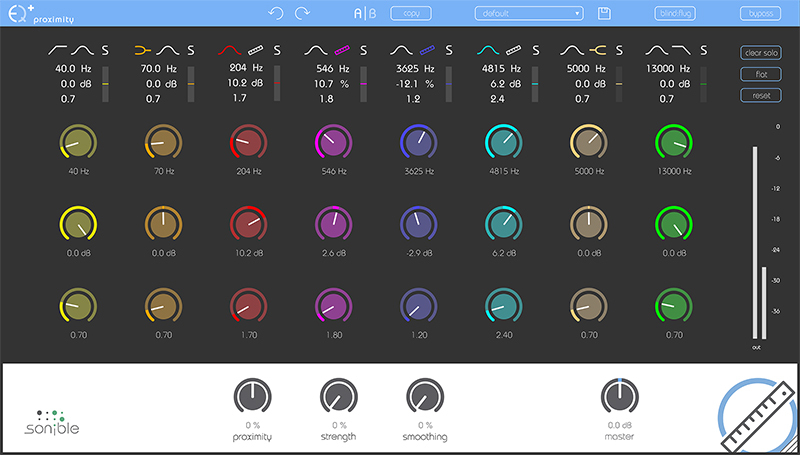Click the blind/flug button
Screen dimensions: 800x455
coord(677,13)
